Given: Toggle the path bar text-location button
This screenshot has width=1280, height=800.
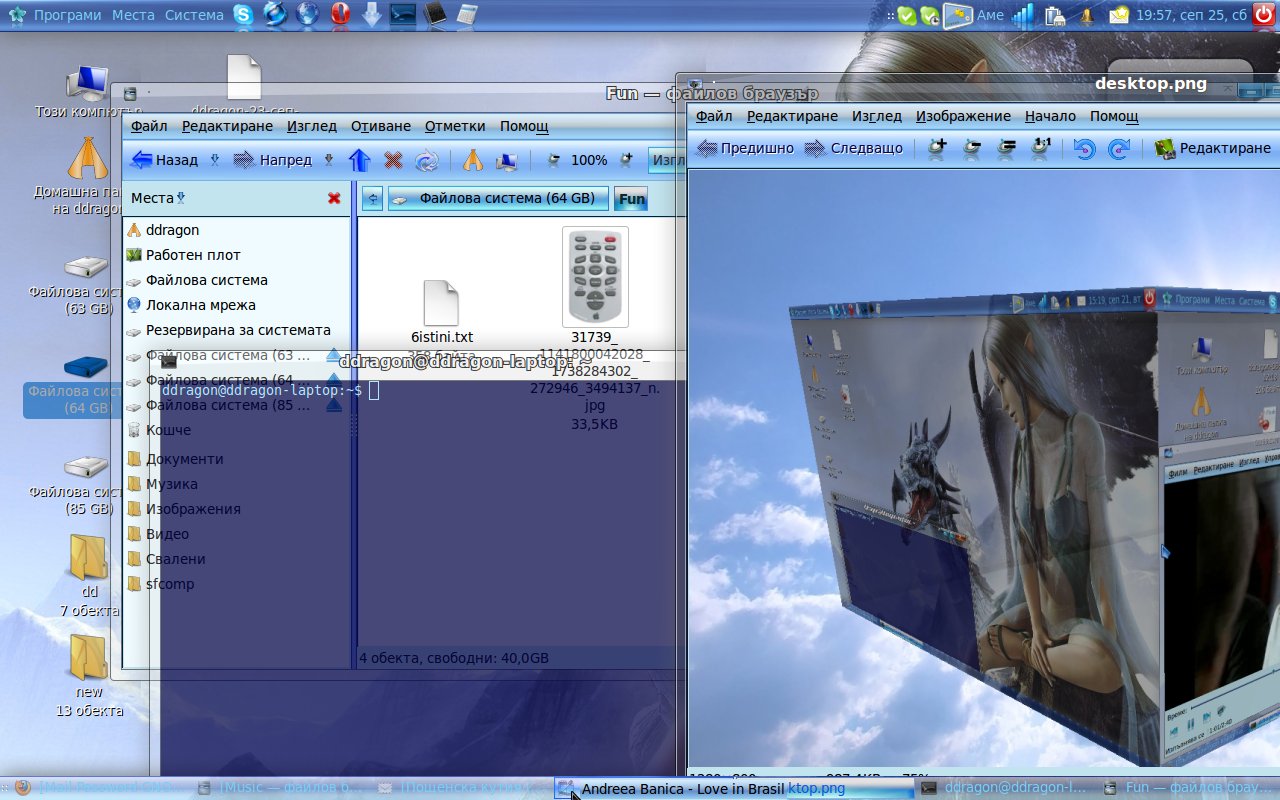Looking at the screenshot, I should (x=372, y=198).
